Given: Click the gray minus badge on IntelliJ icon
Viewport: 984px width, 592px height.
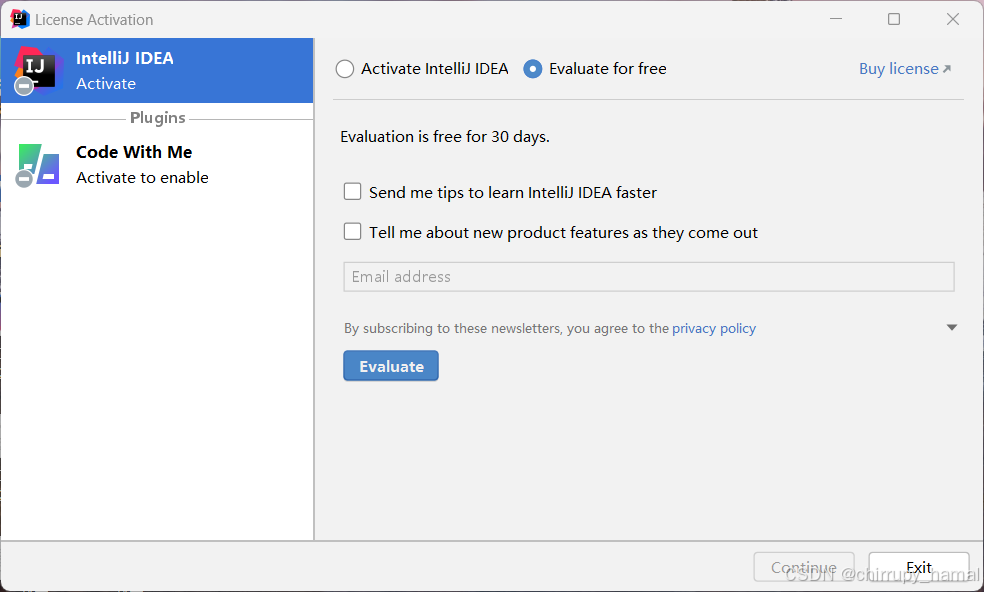Looking at the screenshot, I should click(x=24, y=86).
